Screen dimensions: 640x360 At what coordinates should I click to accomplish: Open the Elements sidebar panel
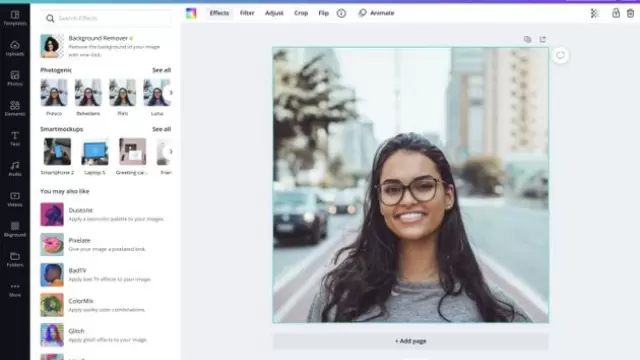15,109
